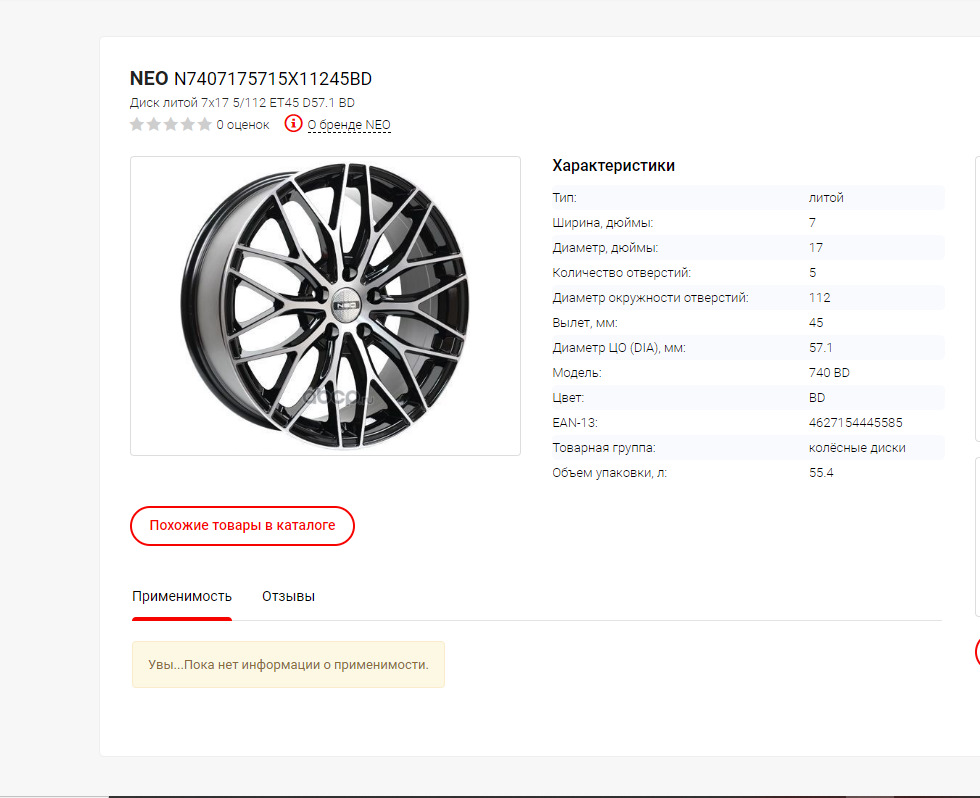The width and height of the screenshot is (980, 798).
Task: Open the 'О бренде NEO' link
Action: coord(349,124)
